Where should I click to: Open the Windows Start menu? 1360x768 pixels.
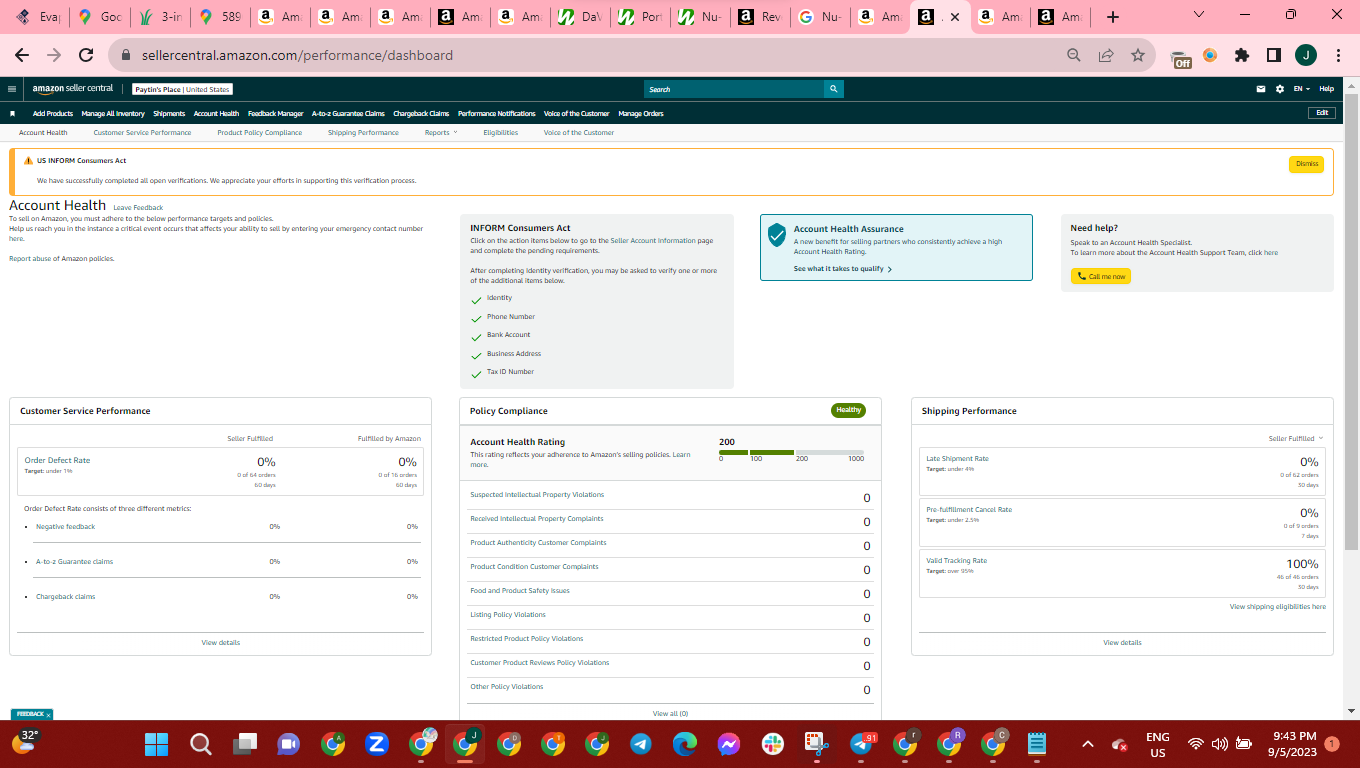tap(156, 744)
